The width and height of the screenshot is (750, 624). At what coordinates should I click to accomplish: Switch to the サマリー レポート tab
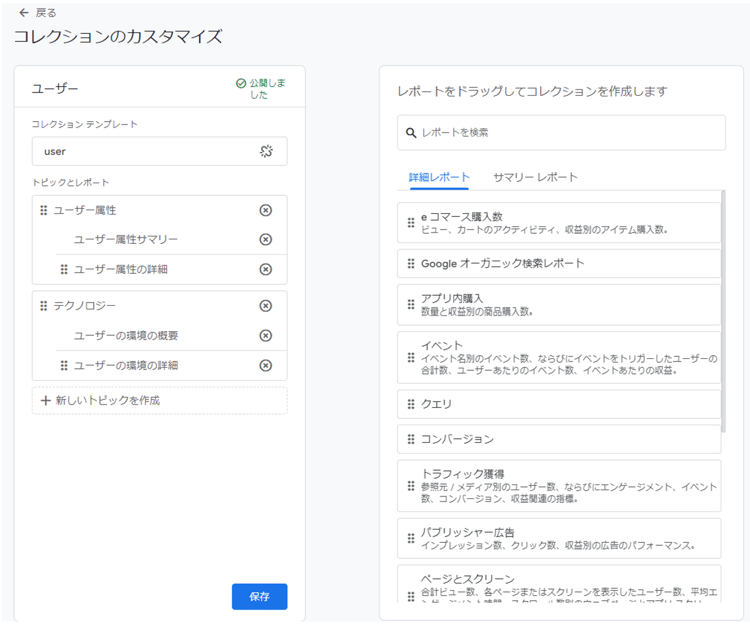coord(535,177)
